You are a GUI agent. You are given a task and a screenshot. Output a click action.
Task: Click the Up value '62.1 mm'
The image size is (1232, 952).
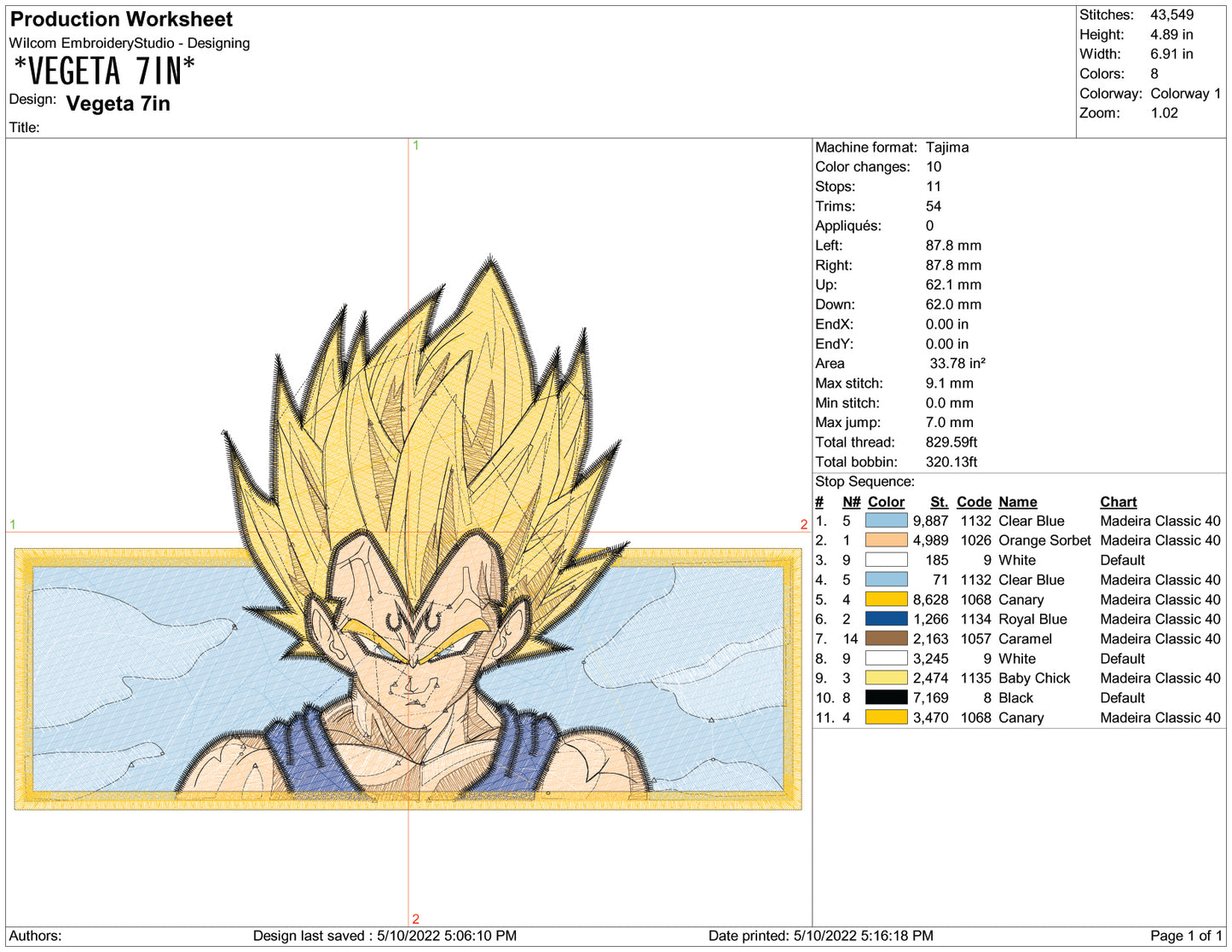[953, 285]
